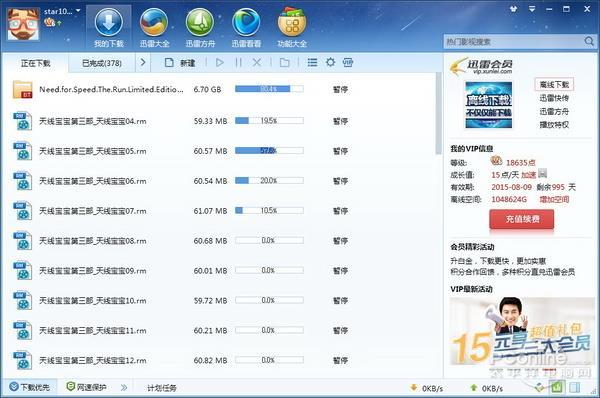
Task: Select 迅雷方舟 in member panel
Action: (x=554, y=111)
